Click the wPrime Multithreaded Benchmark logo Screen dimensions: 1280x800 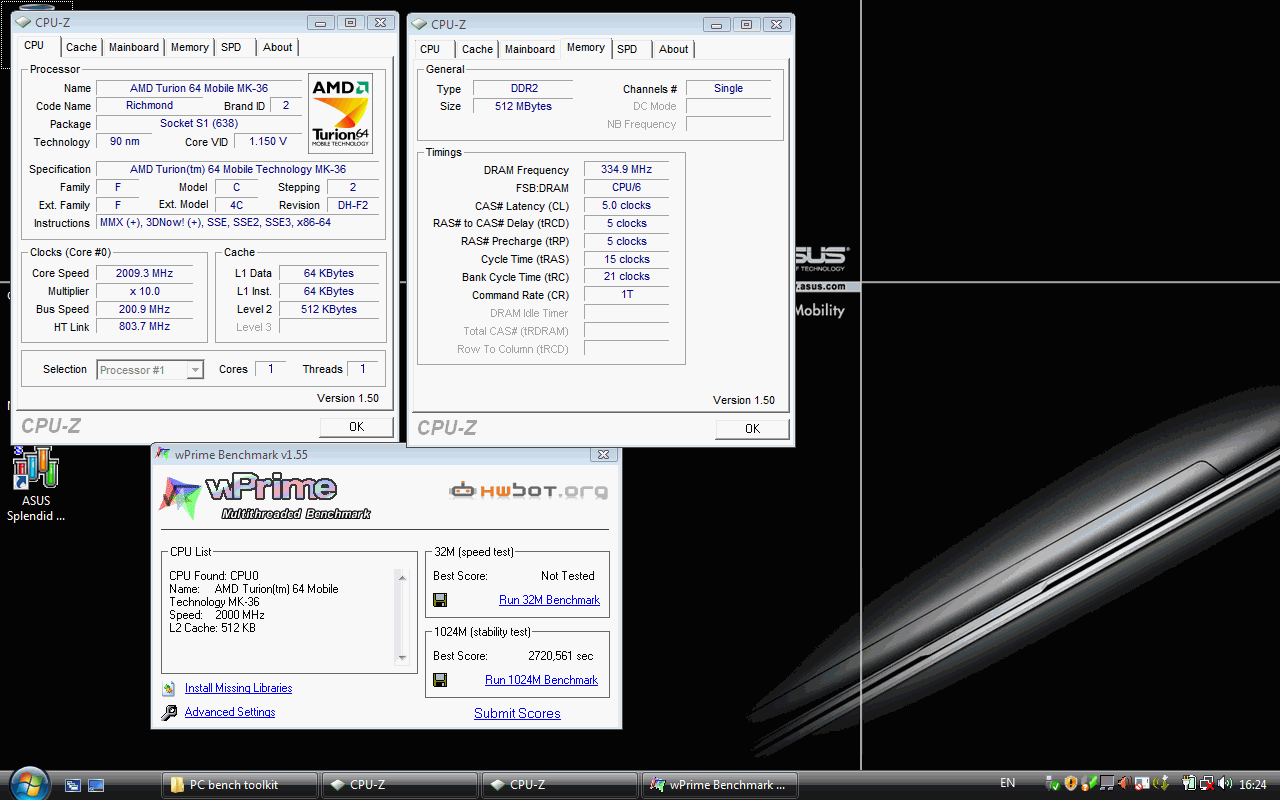[x=265, y=497]
